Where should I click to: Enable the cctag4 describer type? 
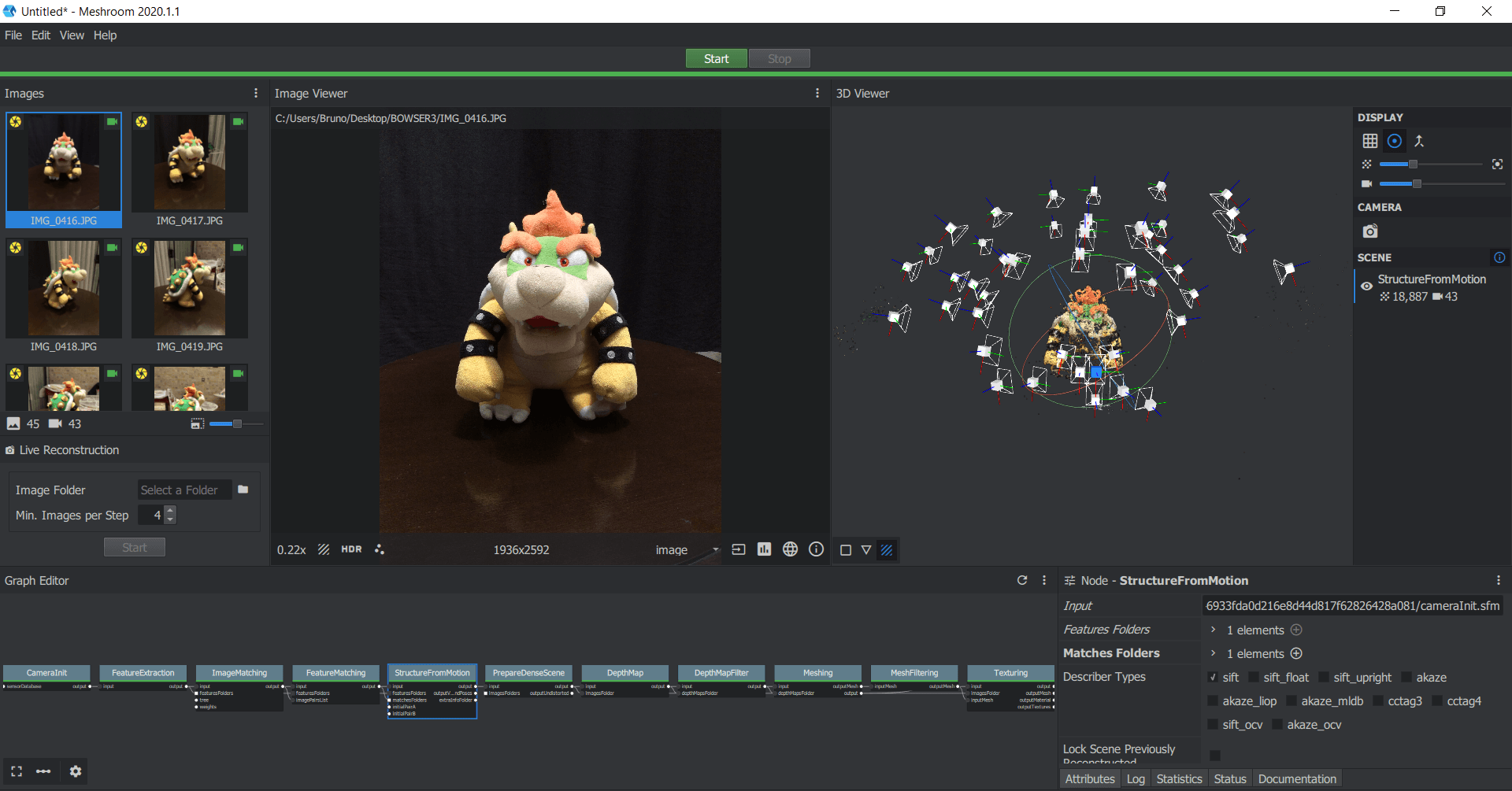(1437, 700)
